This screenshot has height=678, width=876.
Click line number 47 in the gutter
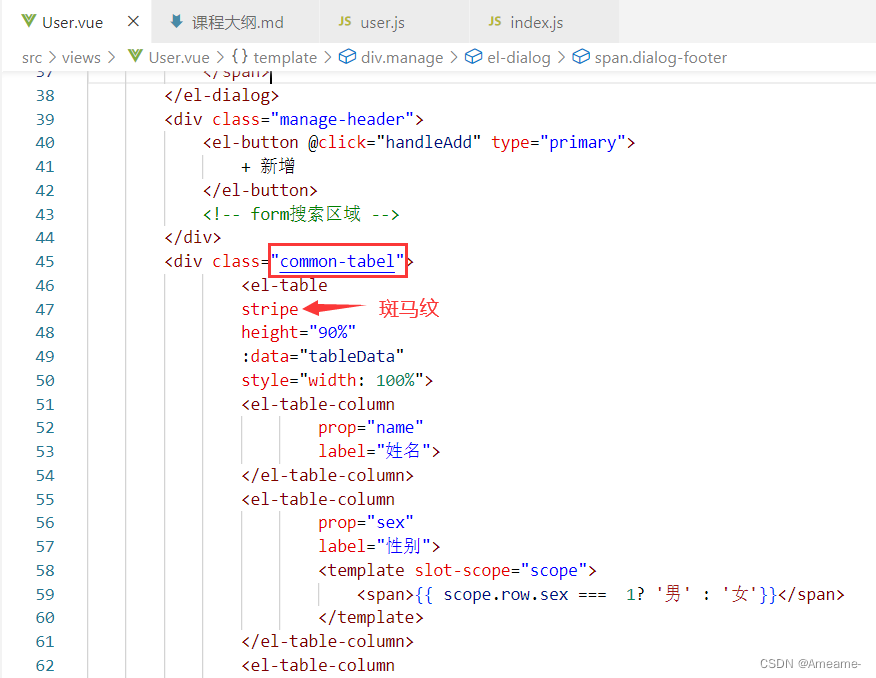click(45, 309)
